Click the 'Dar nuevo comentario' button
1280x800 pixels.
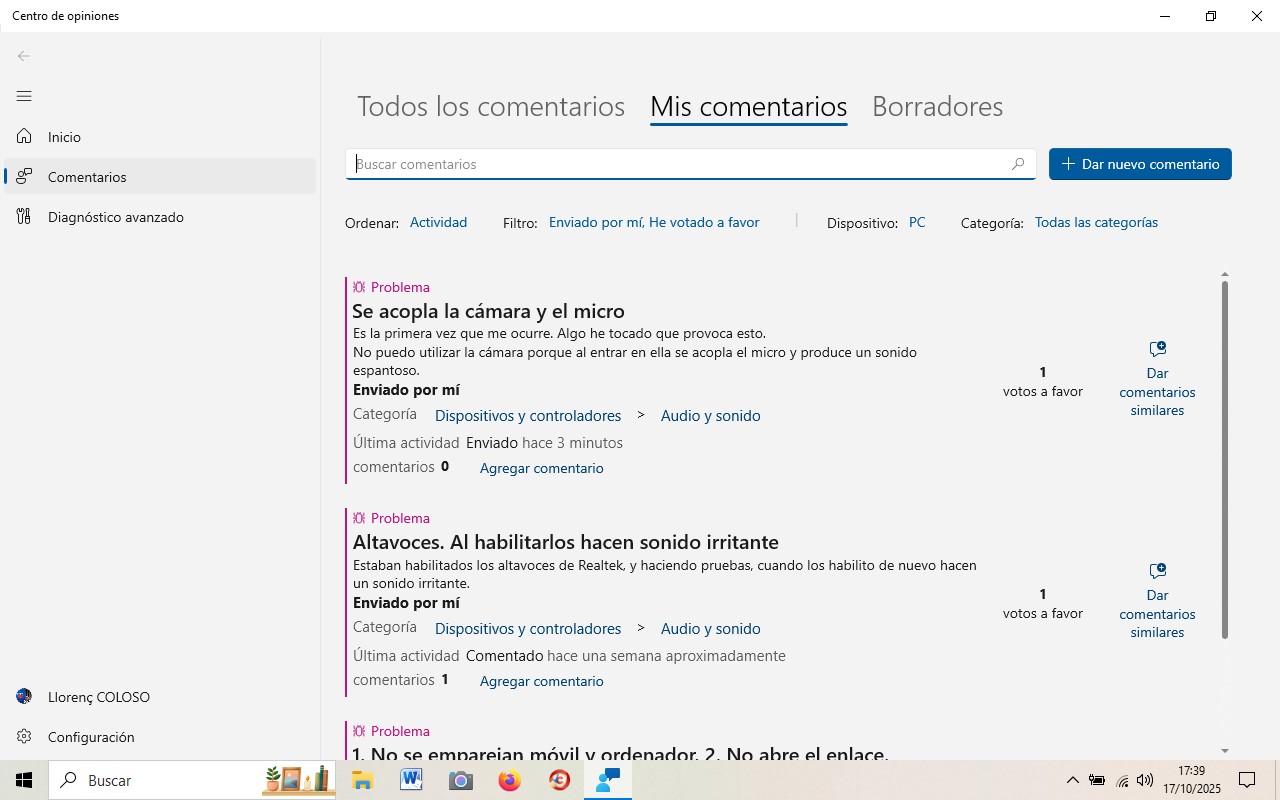pyautogui.click(x=1140, y=164)
